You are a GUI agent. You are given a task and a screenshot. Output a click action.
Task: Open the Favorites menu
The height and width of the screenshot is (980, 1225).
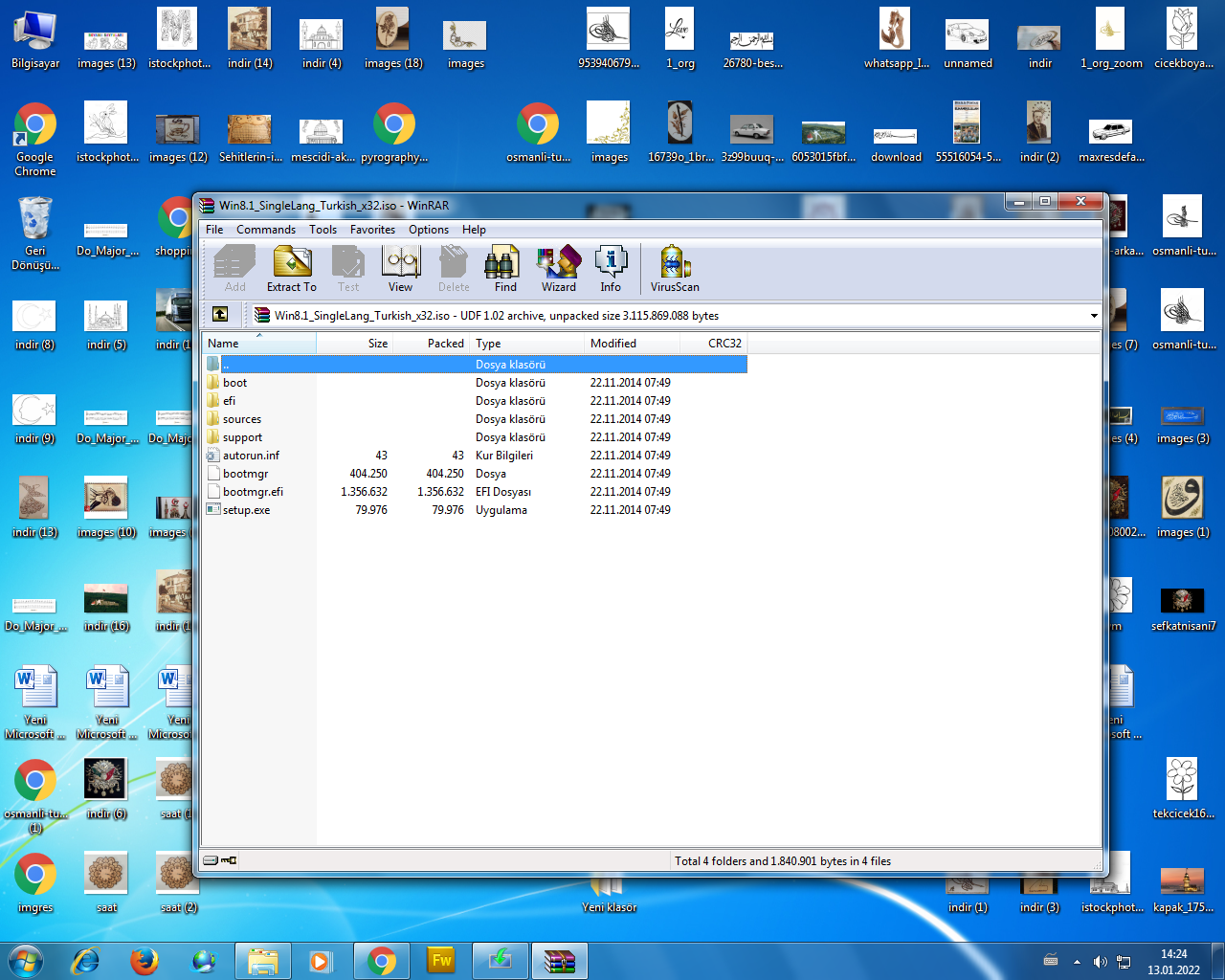tap(372, 230)
